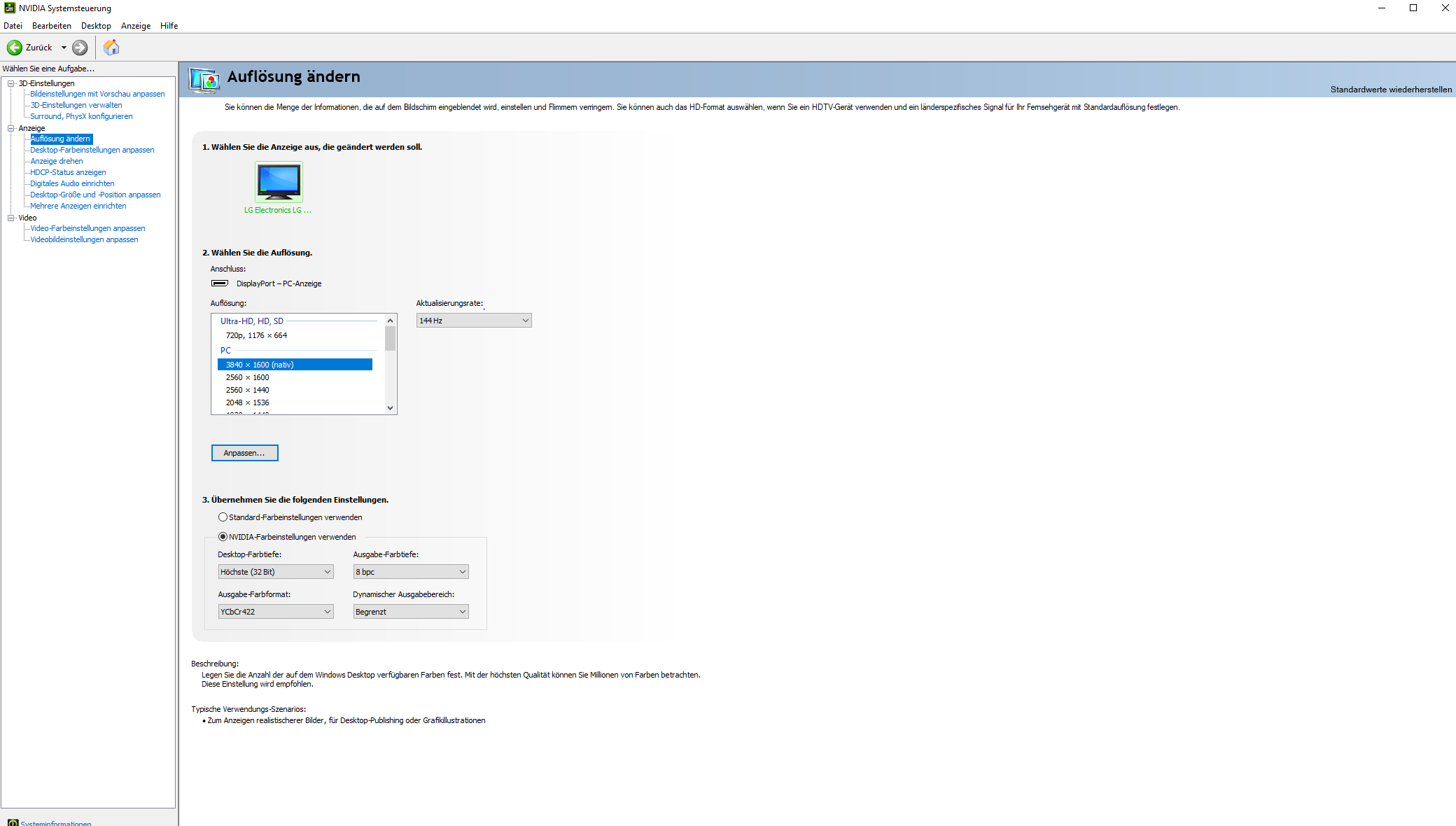The image size is (1456, 826).
Task: Open Desktop-Farbeinstellungen anpassen
Action: pyautogui.click(x=92, y=150)
